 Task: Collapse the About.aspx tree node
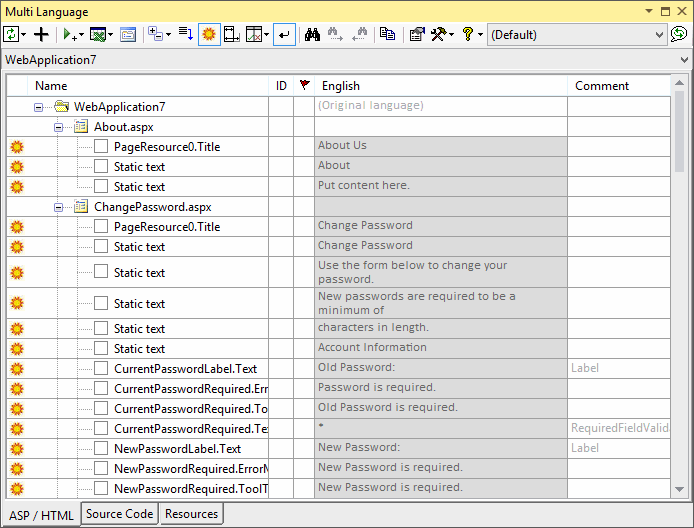pos(59,127)
